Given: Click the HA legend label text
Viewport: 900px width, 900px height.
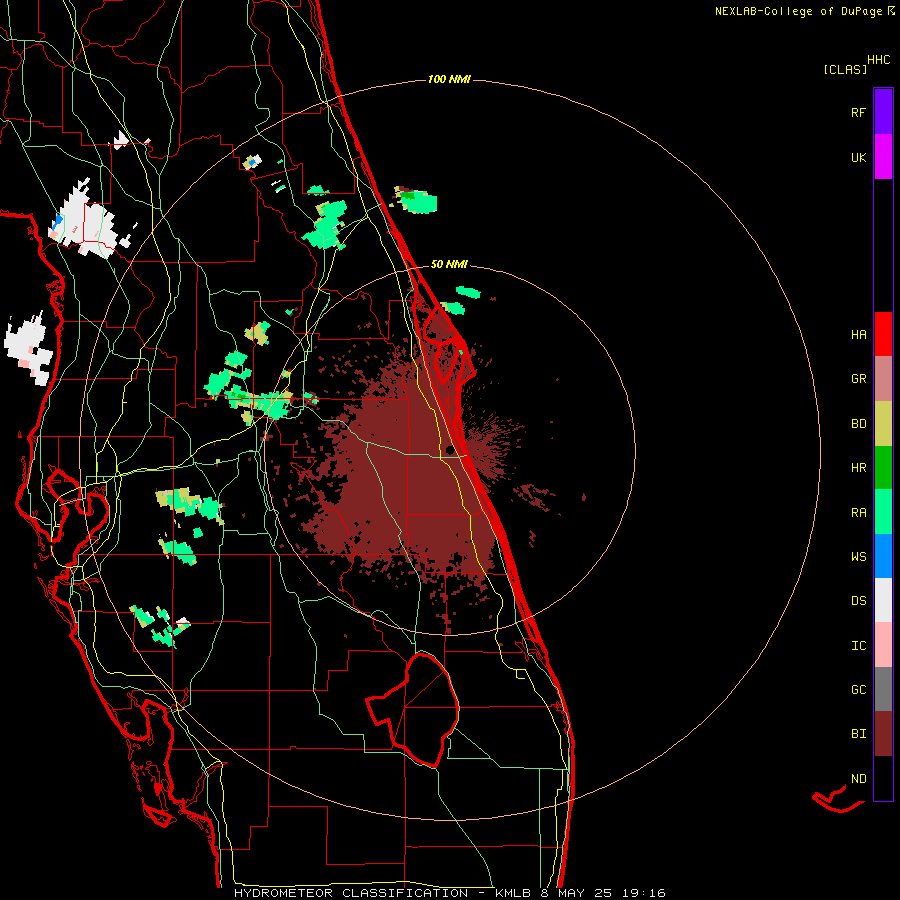Looking at the screenshot, I should [858, 335].
